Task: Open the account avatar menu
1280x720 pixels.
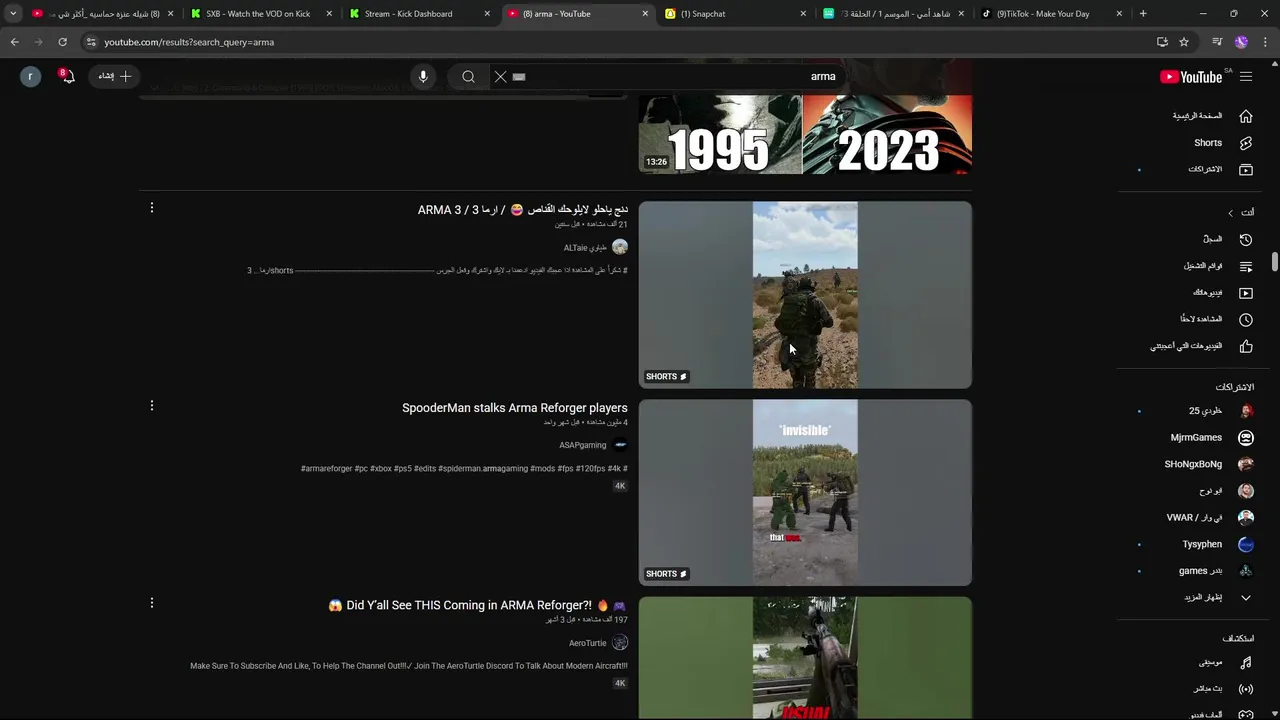Action: pos(30,76)
